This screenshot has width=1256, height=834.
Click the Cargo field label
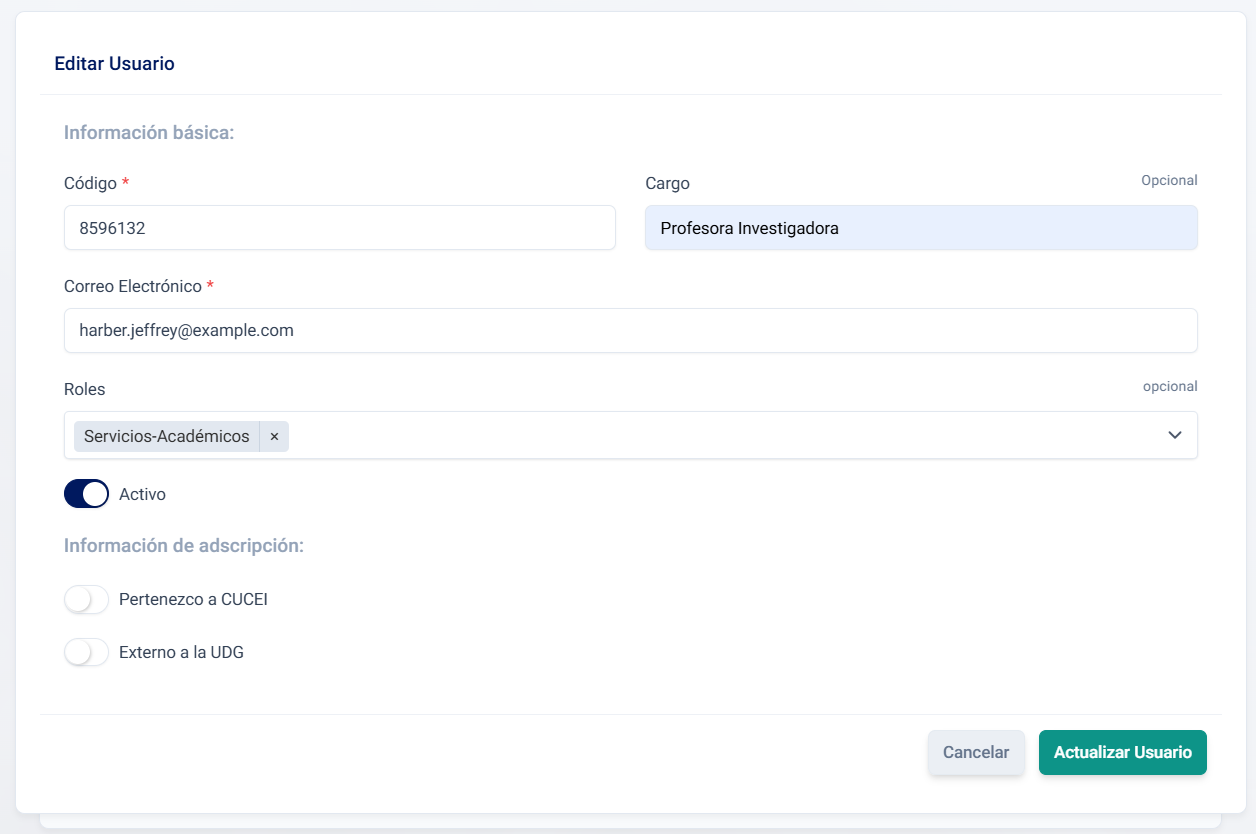click(667, 184)
